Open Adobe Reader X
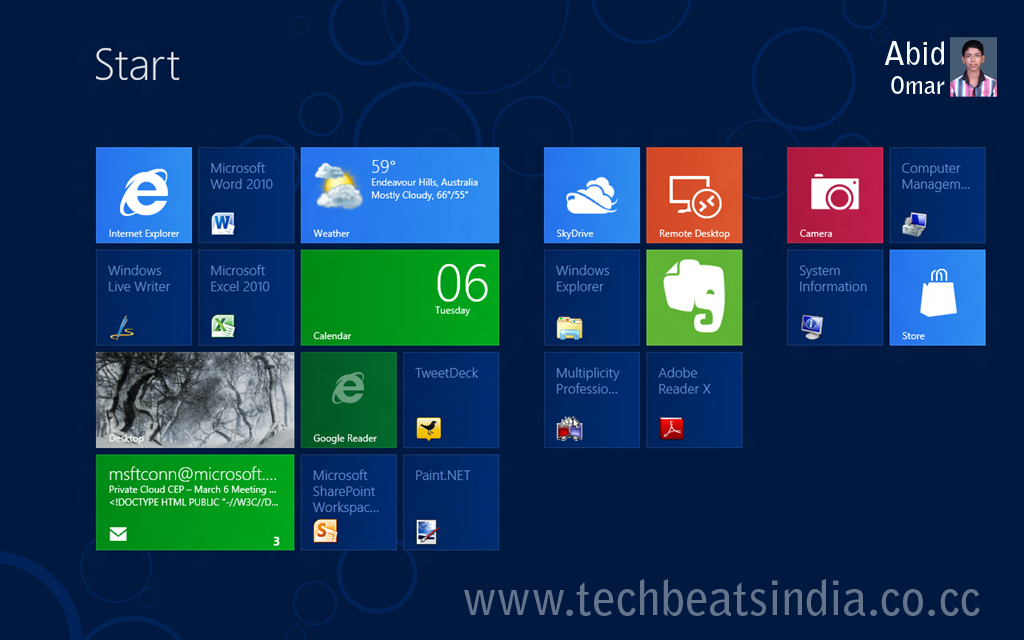 694,400
